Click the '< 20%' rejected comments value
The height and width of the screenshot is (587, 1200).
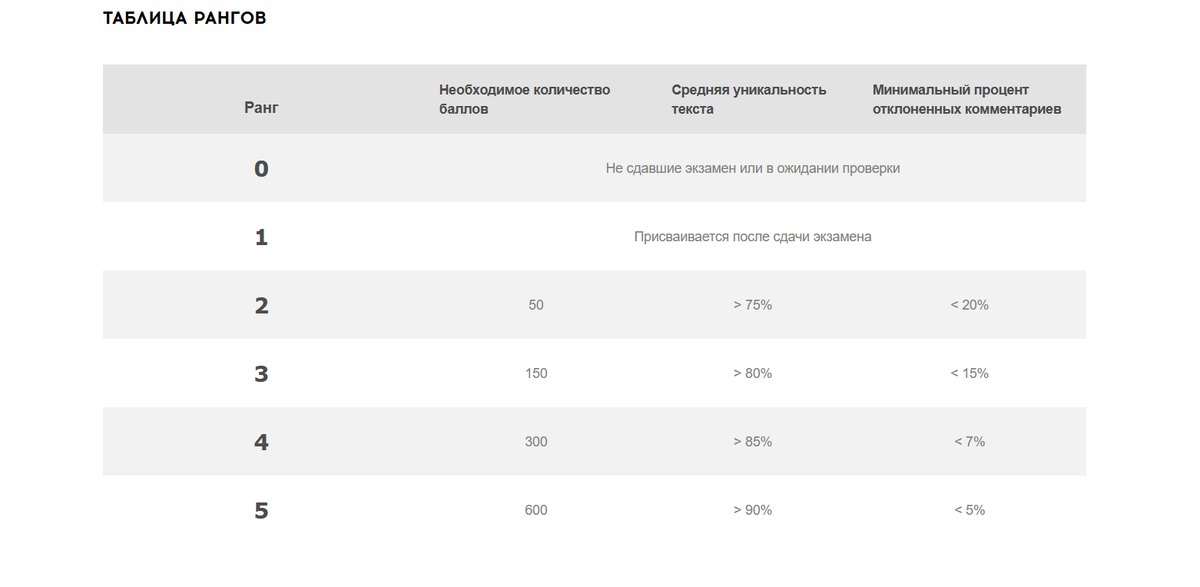970,305
